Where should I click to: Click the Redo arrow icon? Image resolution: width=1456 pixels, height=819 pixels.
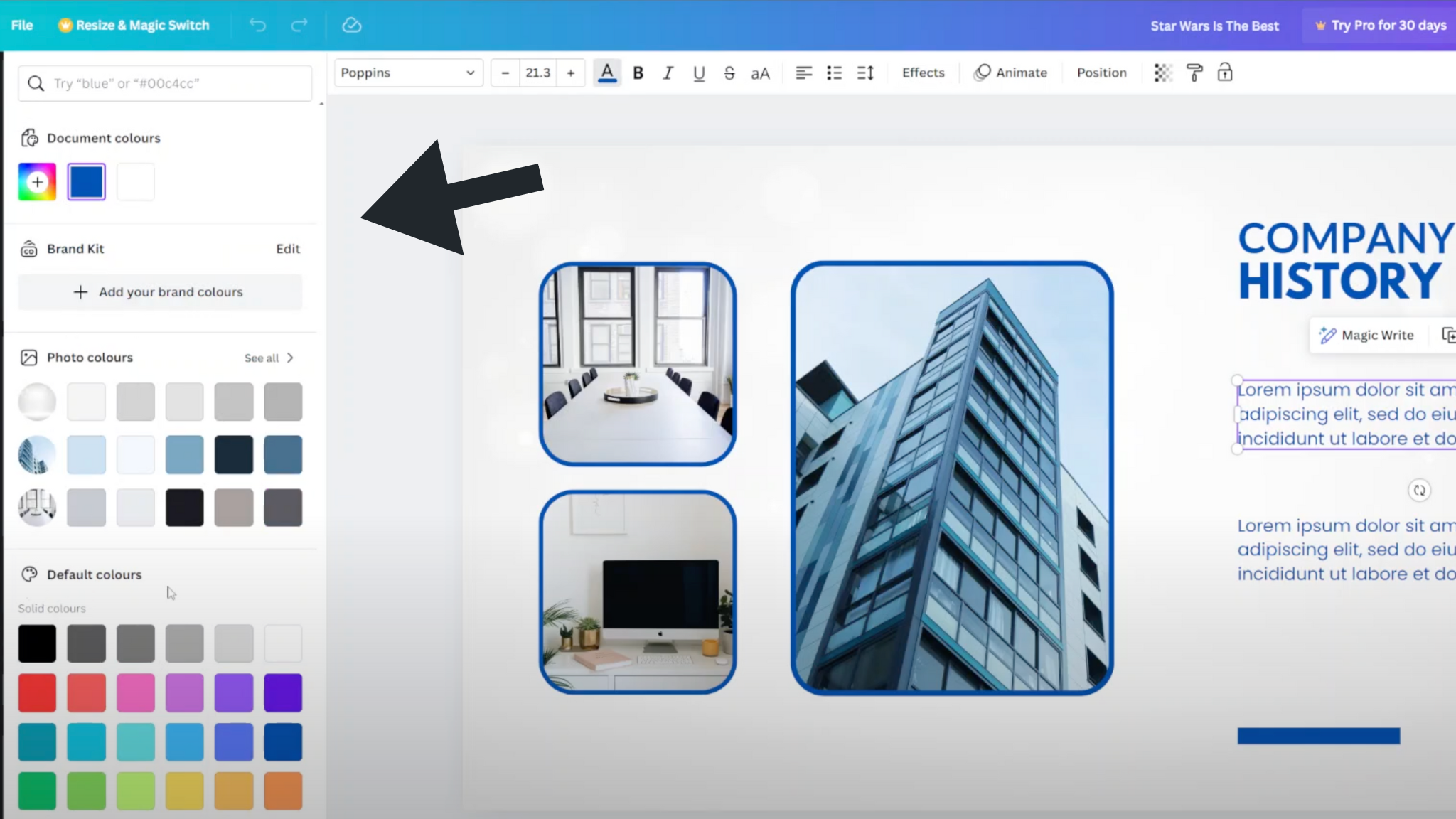[299, 26]
